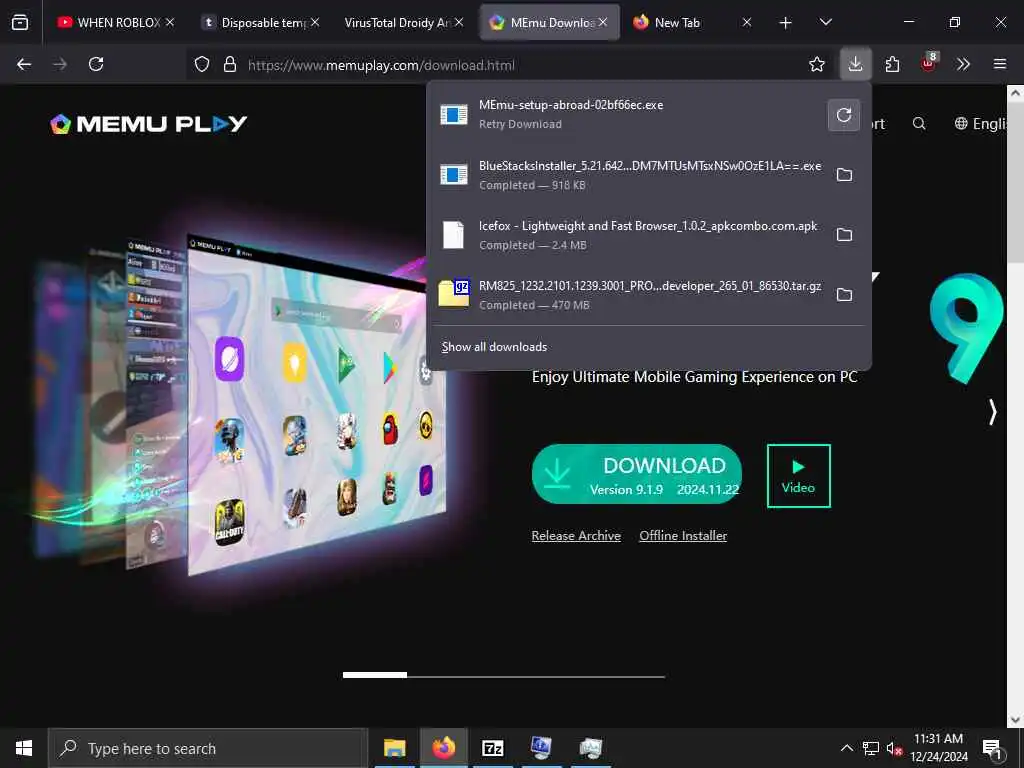Screen dimensions: 1024x768
Task: Close the VirusTotal Droidy tab
Action: (x=459, y=22)
